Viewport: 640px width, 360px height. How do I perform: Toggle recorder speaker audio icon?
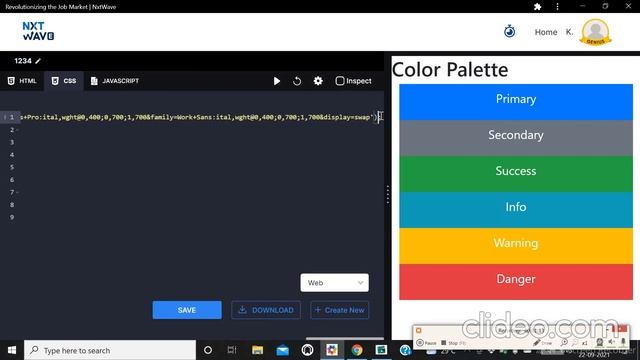pyautogui.click(x=611, y=342)
